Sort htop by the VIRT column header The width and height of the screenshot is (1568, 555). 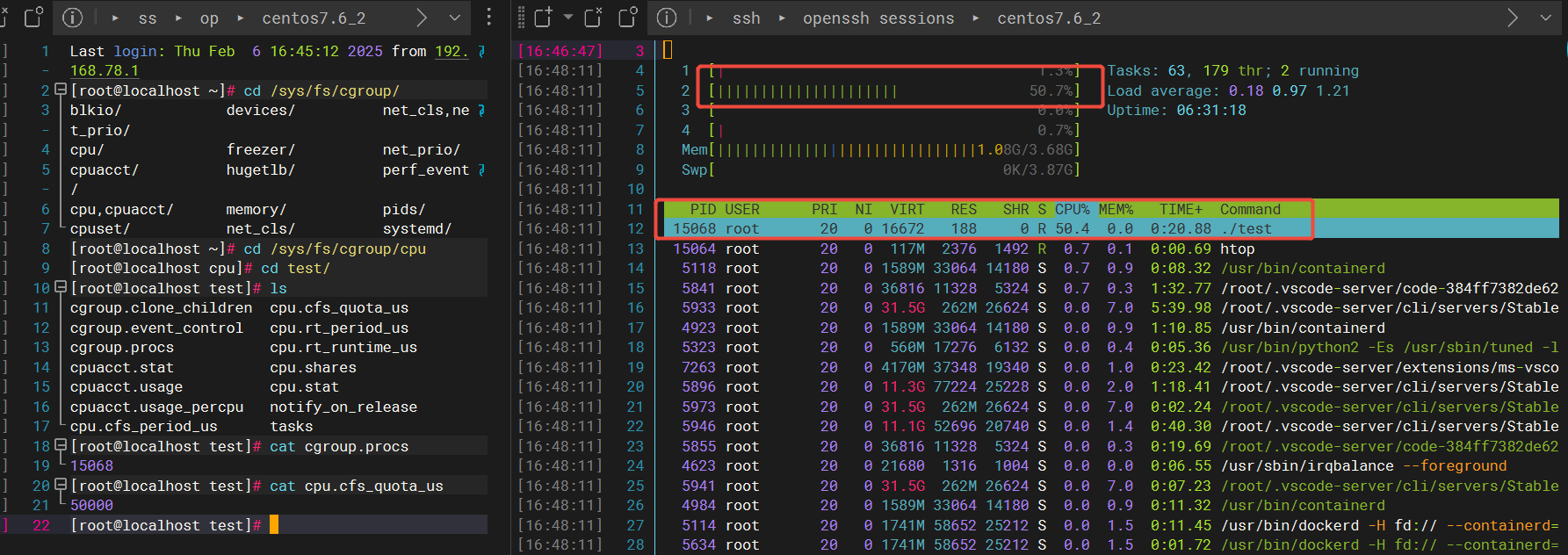907,209
